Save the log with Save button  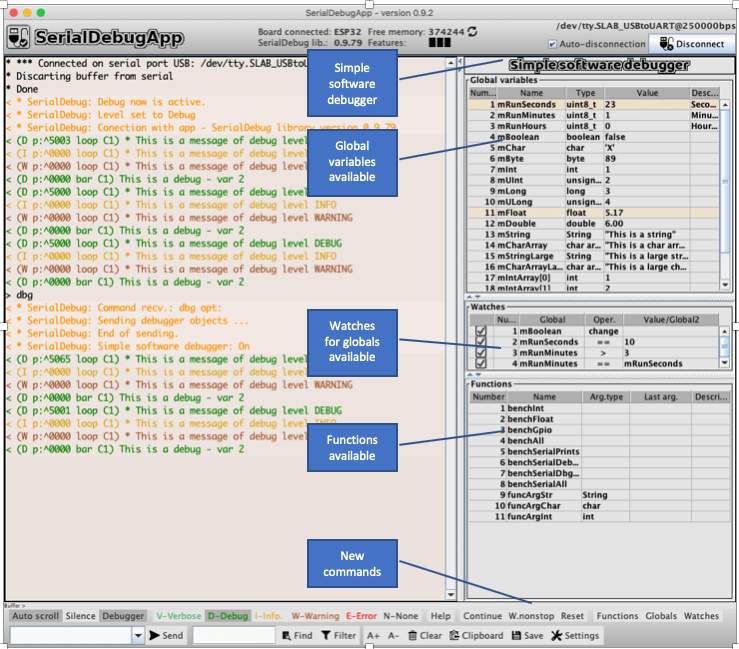point(526,635)
